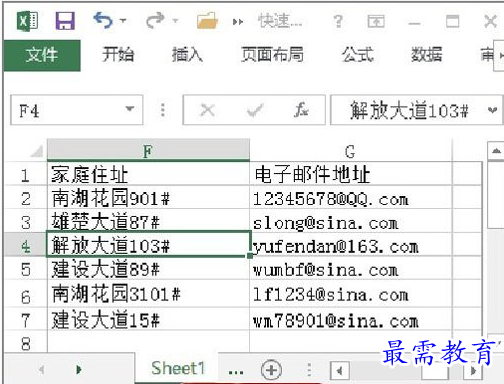Screen dimensions: 504x384
Task: Select cell 电子邮件地址
Action: 351,174
